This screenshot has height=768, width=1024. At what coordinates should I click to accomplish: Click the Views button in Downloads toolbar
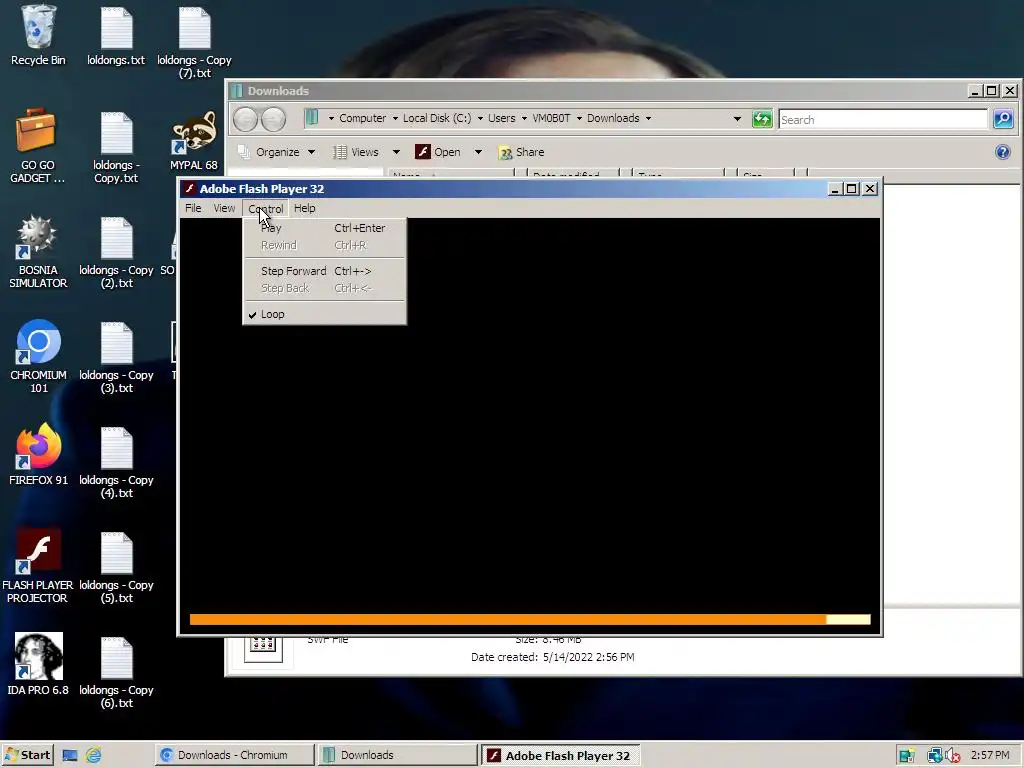(357, 152)
